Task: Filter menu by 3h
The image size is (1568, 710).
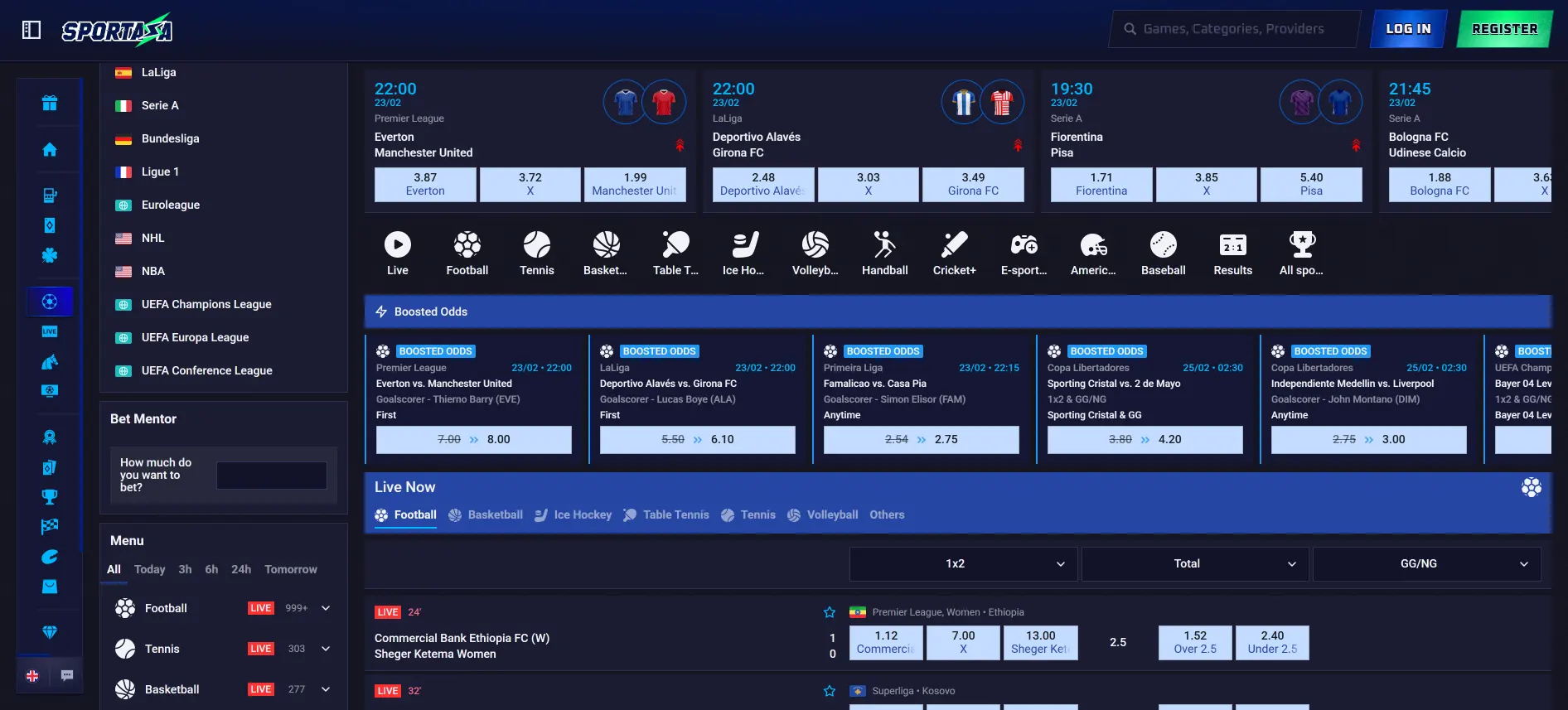Action: coord(185,569)
